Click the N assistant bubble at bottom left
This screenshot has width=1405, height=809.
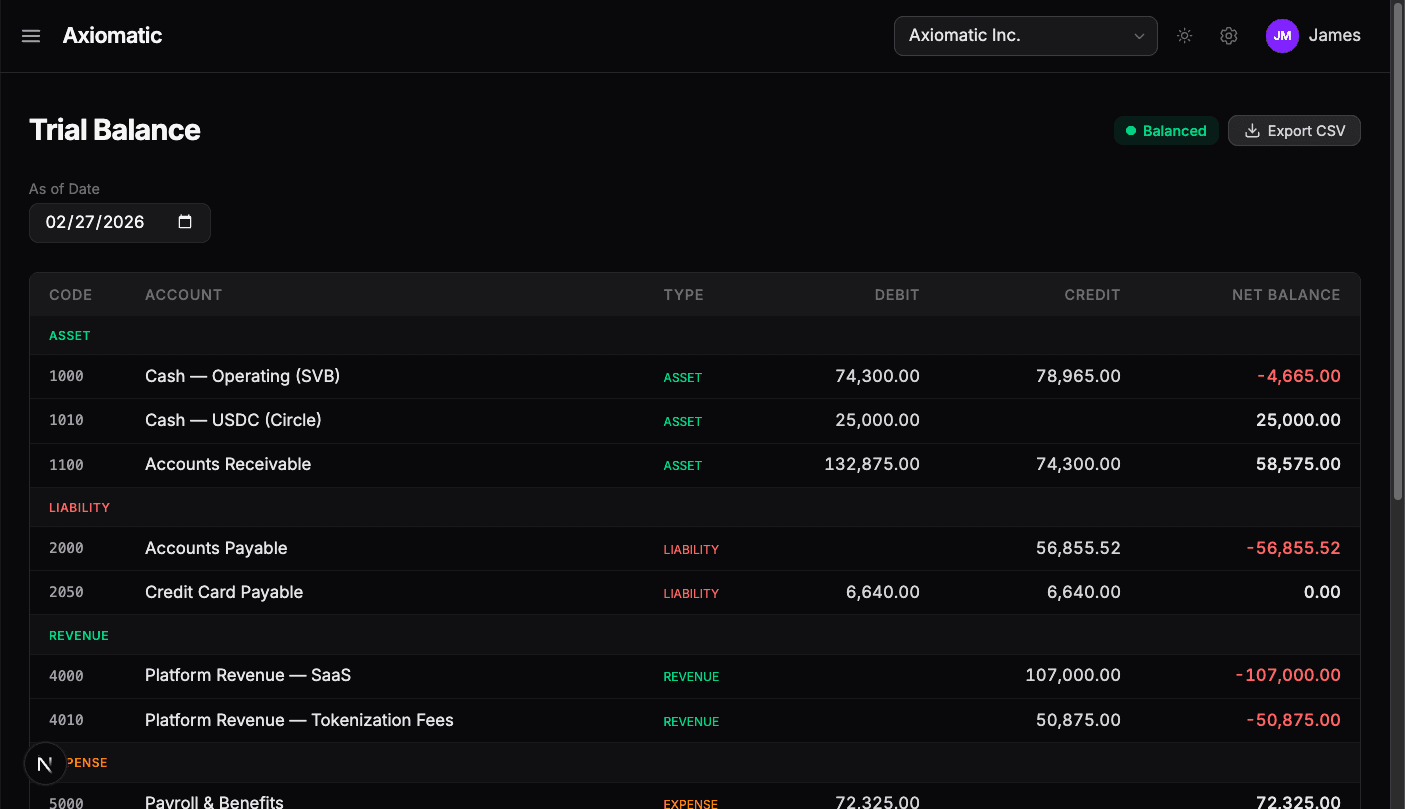[45, 763]
